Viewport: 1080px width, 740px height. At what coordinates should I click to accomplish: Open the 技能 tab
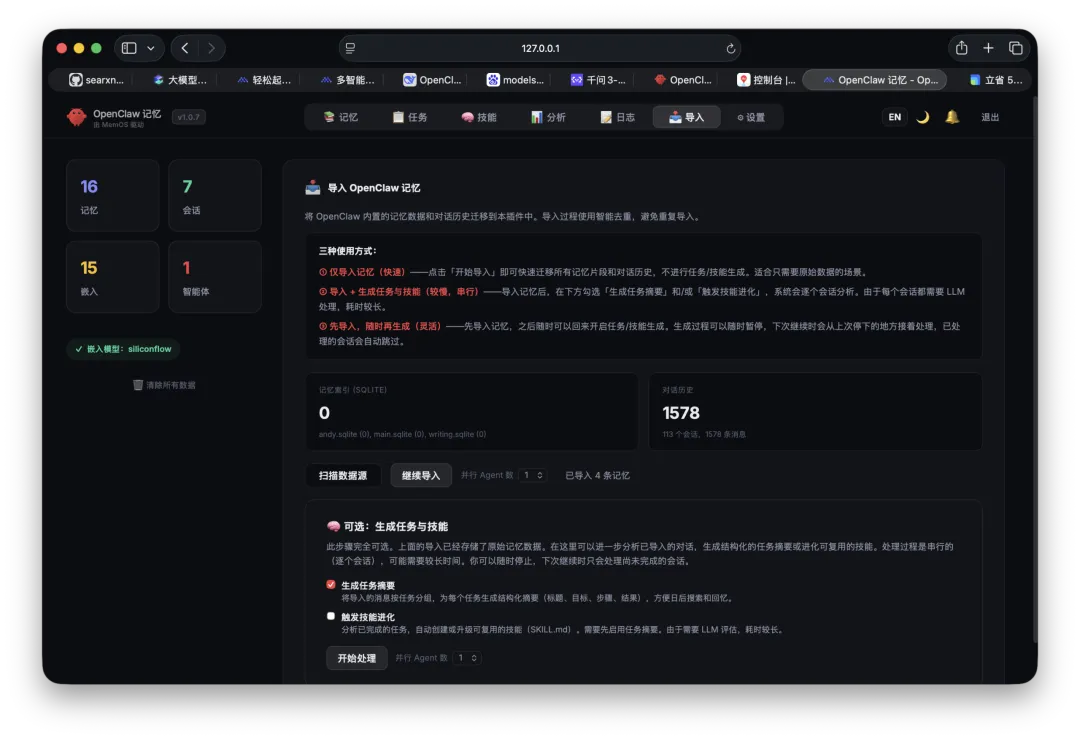coord(479,117)
